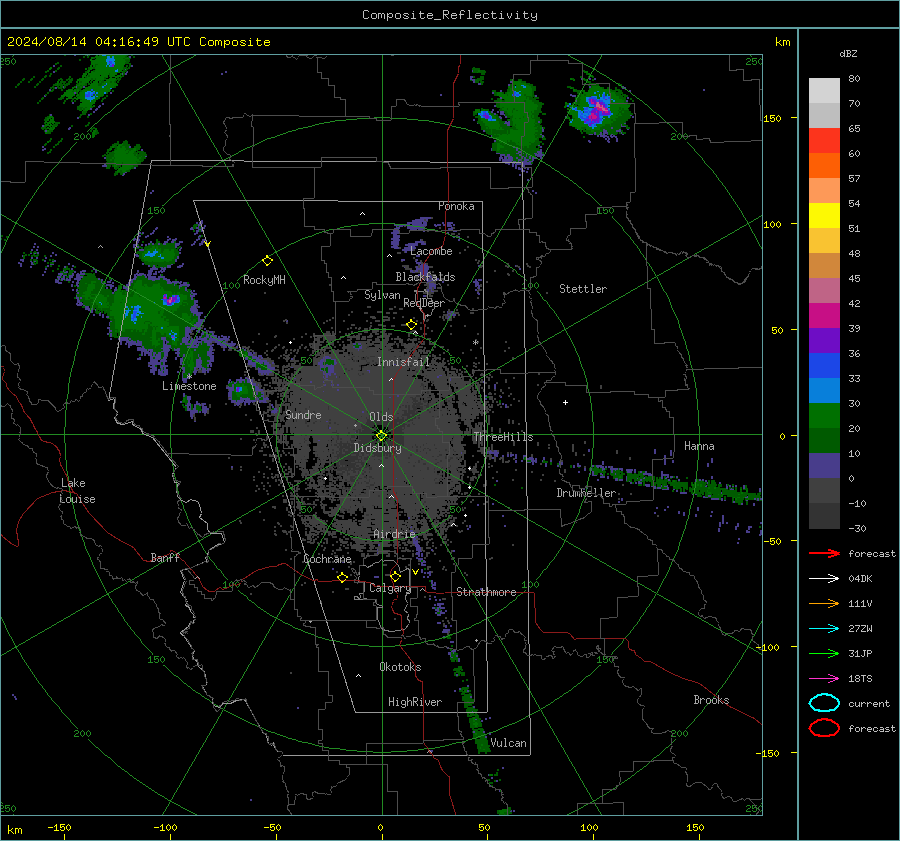Click the Lacombe label
Image resolution: width=900 pixels, height=841 pixels.
click(x=431, y=251)
